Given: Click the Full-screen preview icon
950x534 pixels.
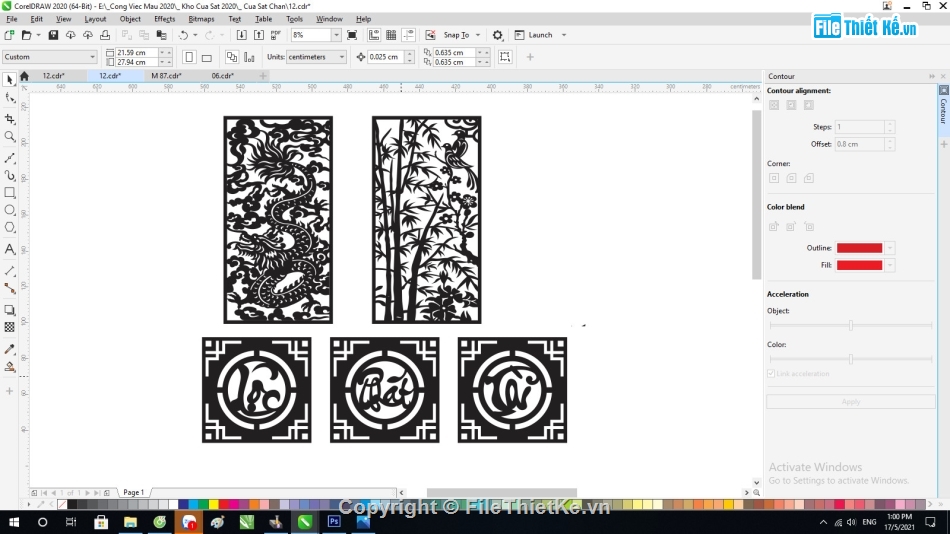Looking at the screenshot, I should click(x=352, y=35).
